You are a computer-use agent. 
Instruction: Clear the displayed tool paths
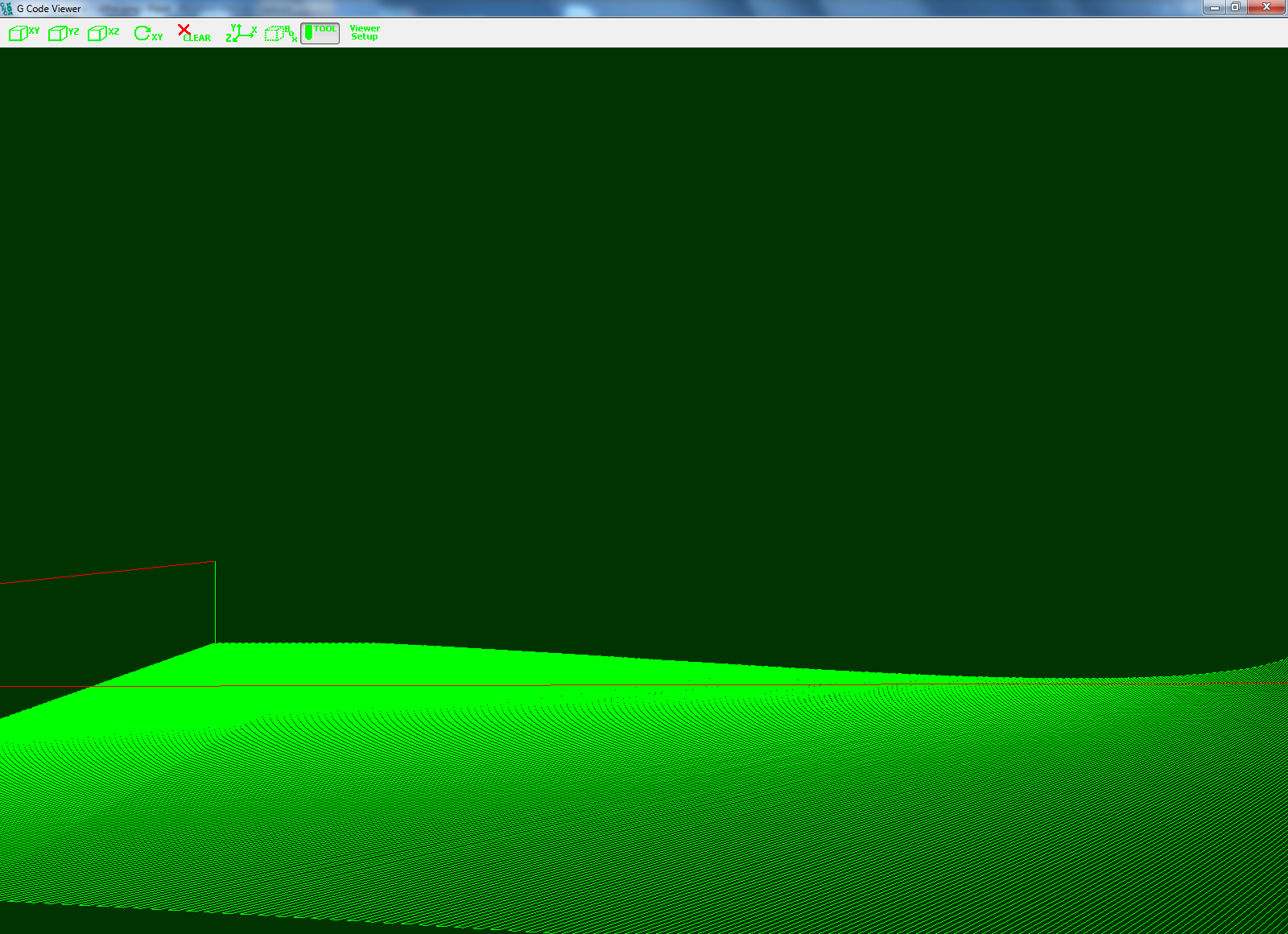194,33
